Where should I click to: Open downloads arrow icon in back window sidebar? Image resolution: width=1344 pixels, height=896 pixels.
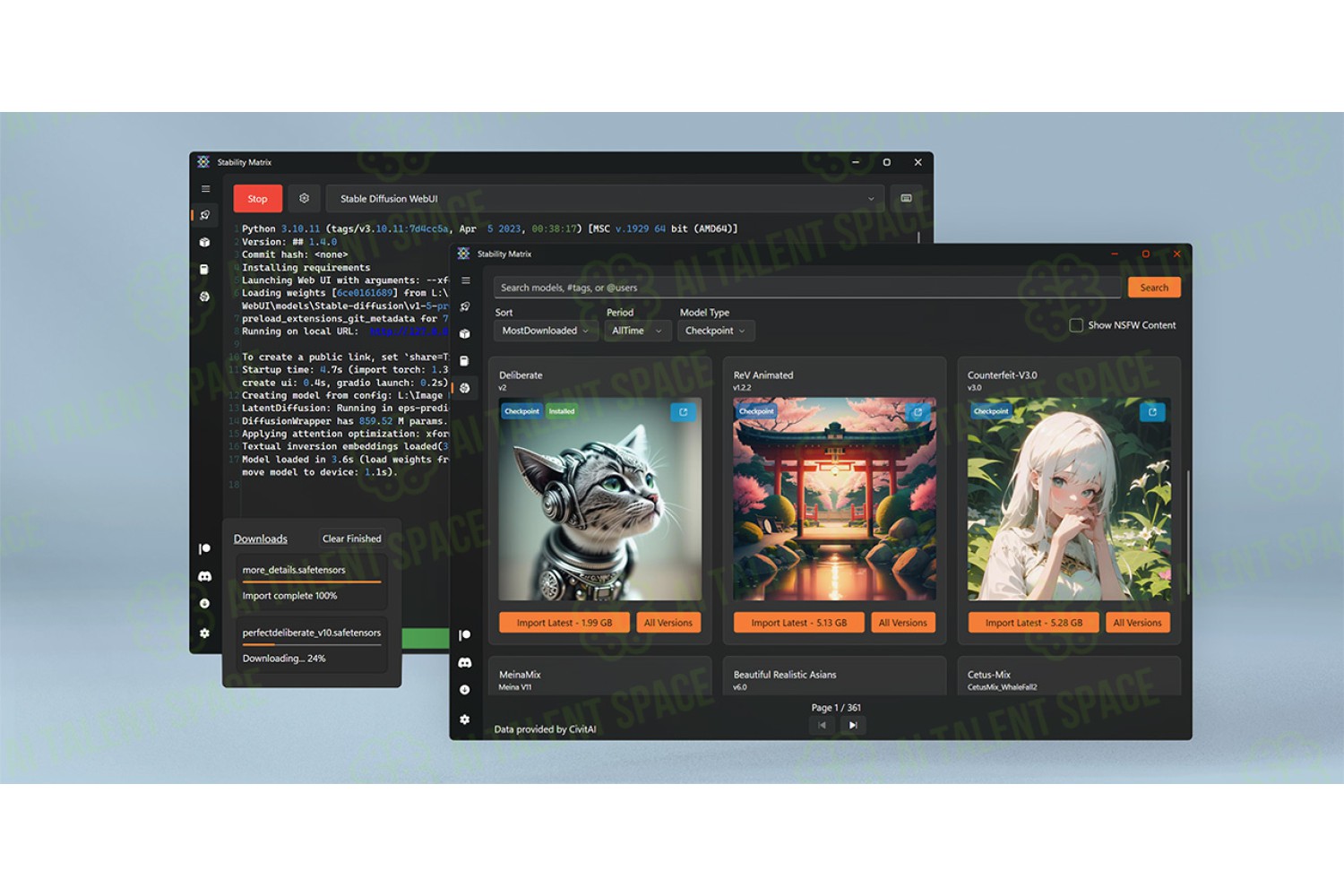pyautogui.click(x=205, y=604)
